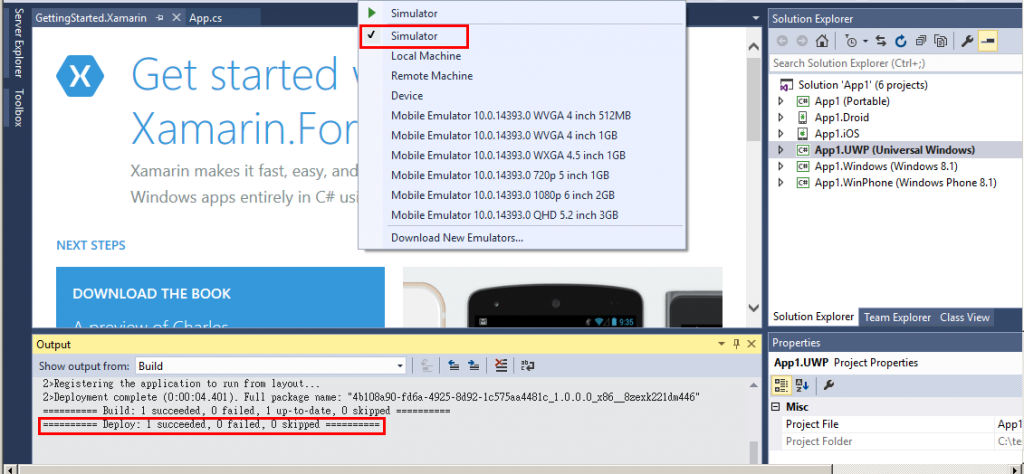The width and height of the screenshot is (1024, 474).
Task: Click the Pending Changes Filter clock icon
Action: (850, 42)
